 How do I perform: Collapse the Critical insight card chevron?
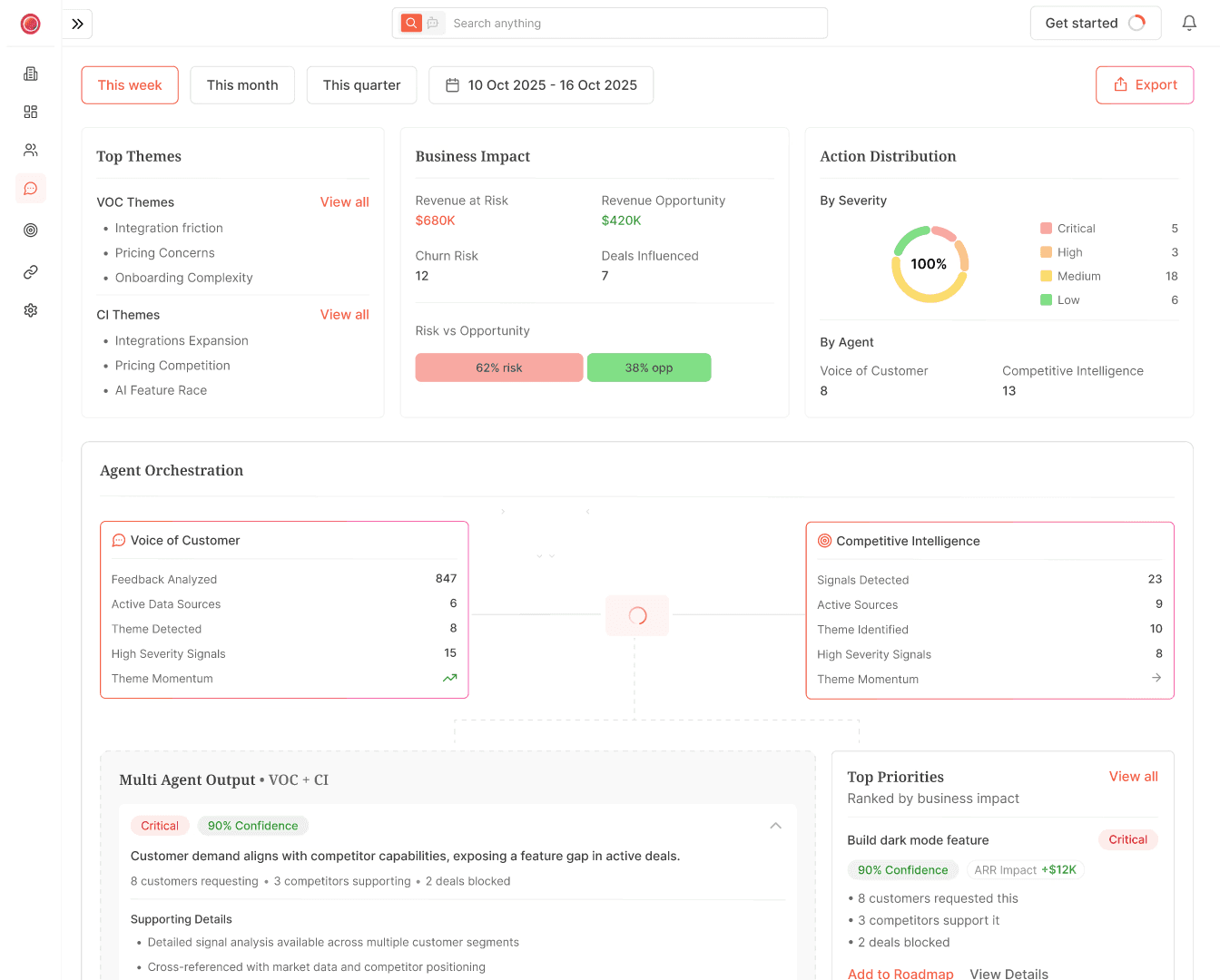pos(776,826)
